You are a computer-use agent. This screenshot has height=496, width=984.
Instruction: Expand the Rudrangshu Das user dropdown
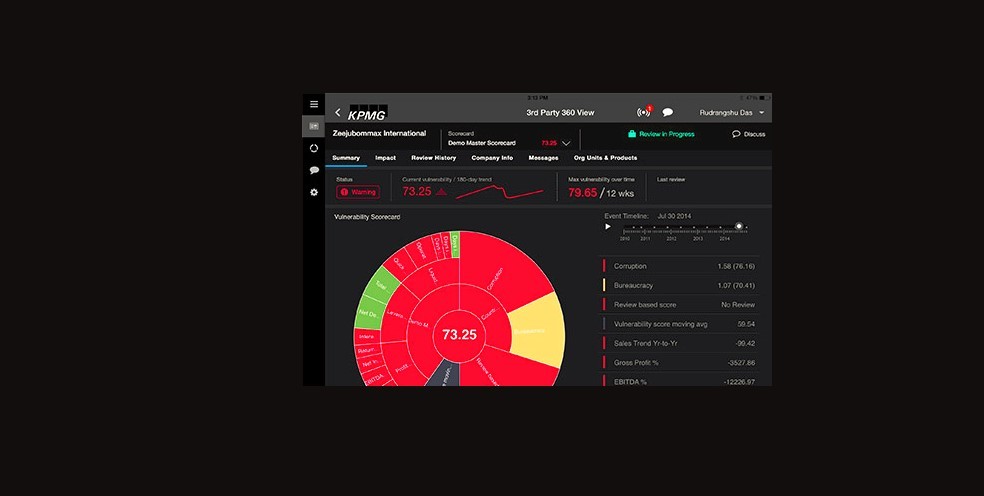pyautogui.click(x=761, y=113)
